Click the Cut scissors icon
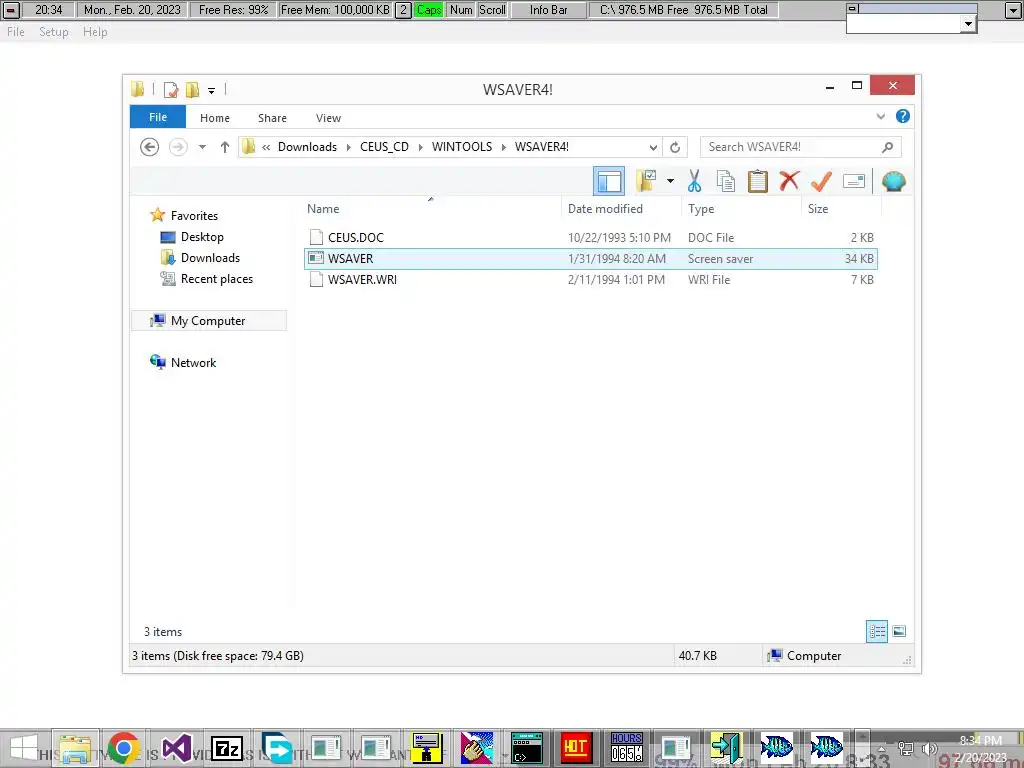The width and height of the screenshot is (1024, 768). coord(694,181)
